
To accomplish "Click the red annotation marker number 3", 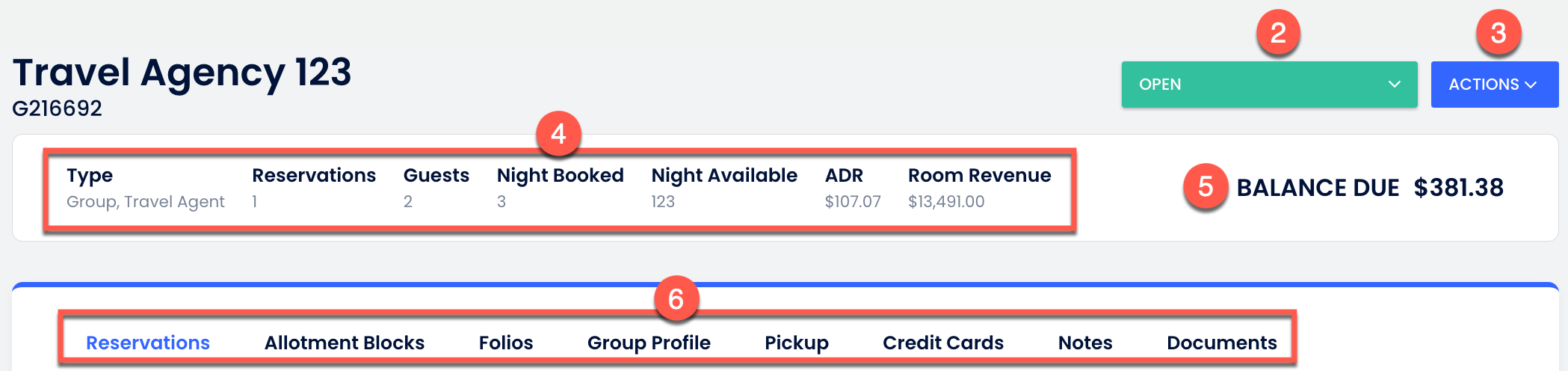I will click(1498, 33).
